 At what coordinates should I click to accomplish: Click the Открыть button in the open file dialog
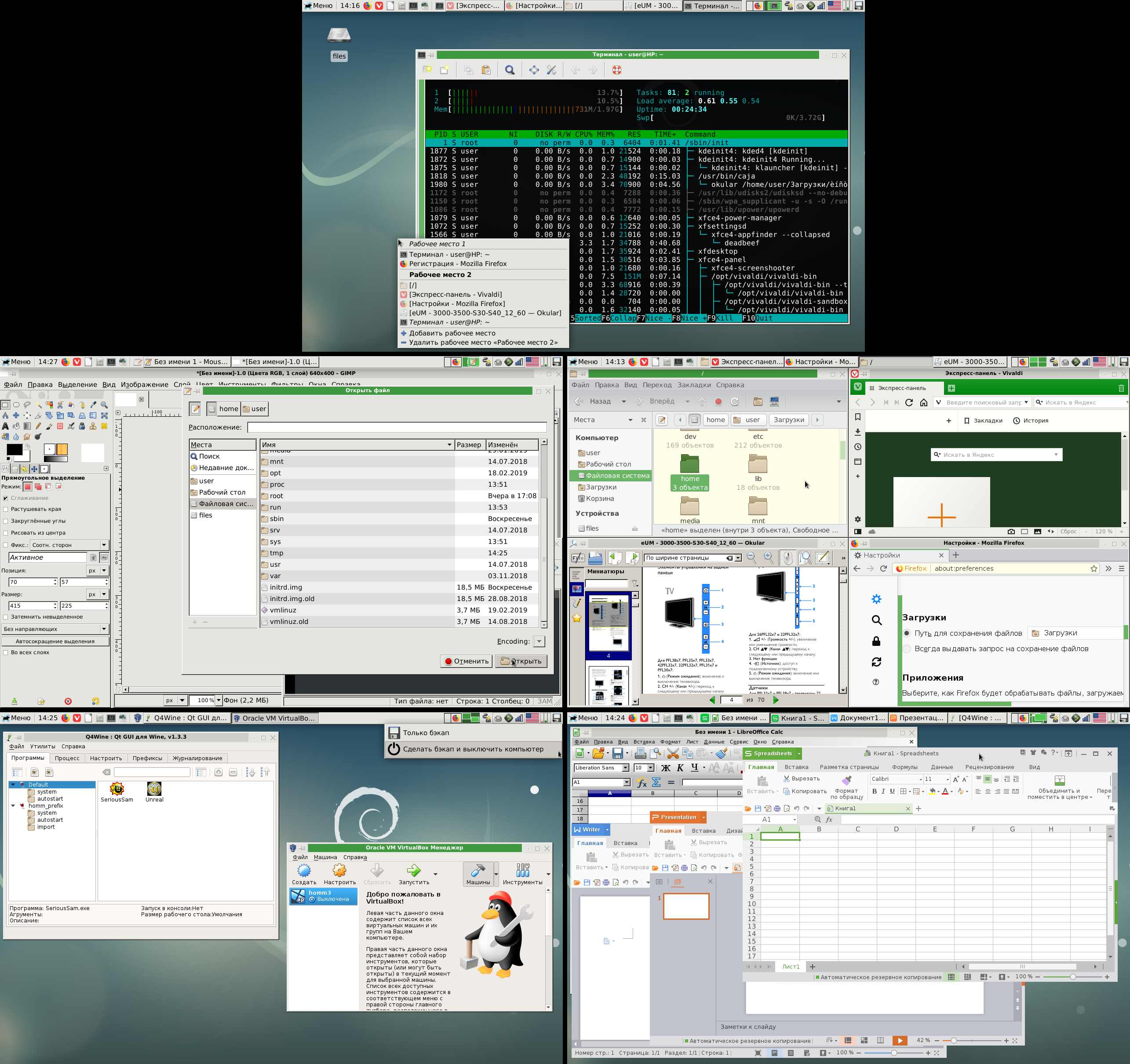tap(521, 661)
